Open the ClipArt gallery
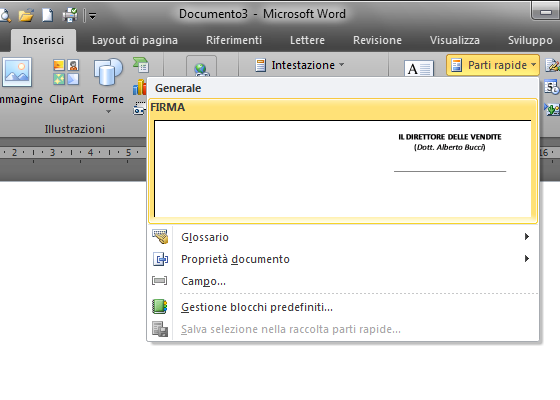The width and height of the screenshot is (560, 400). pos(66,81)
